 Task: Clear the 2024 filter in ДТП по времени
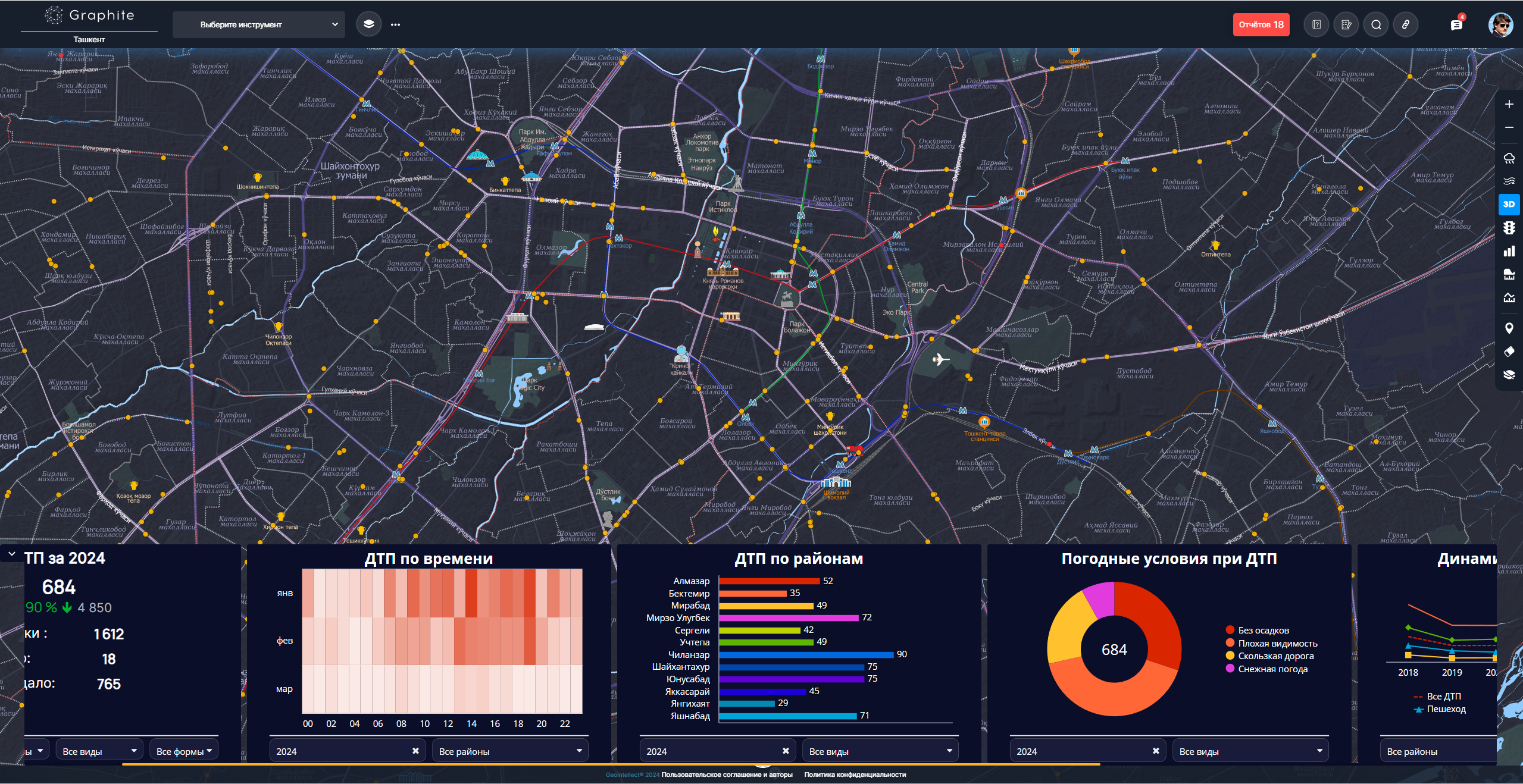[415, 751]
